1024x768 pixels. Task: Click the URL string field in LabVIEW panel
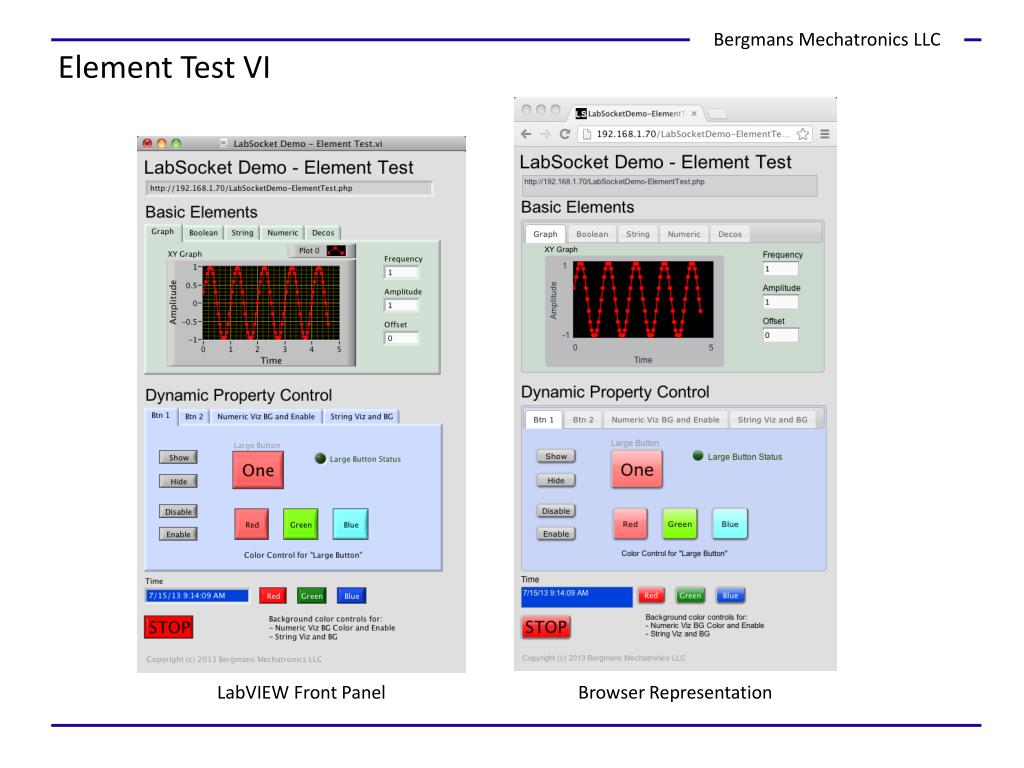(x=288, y=188)
